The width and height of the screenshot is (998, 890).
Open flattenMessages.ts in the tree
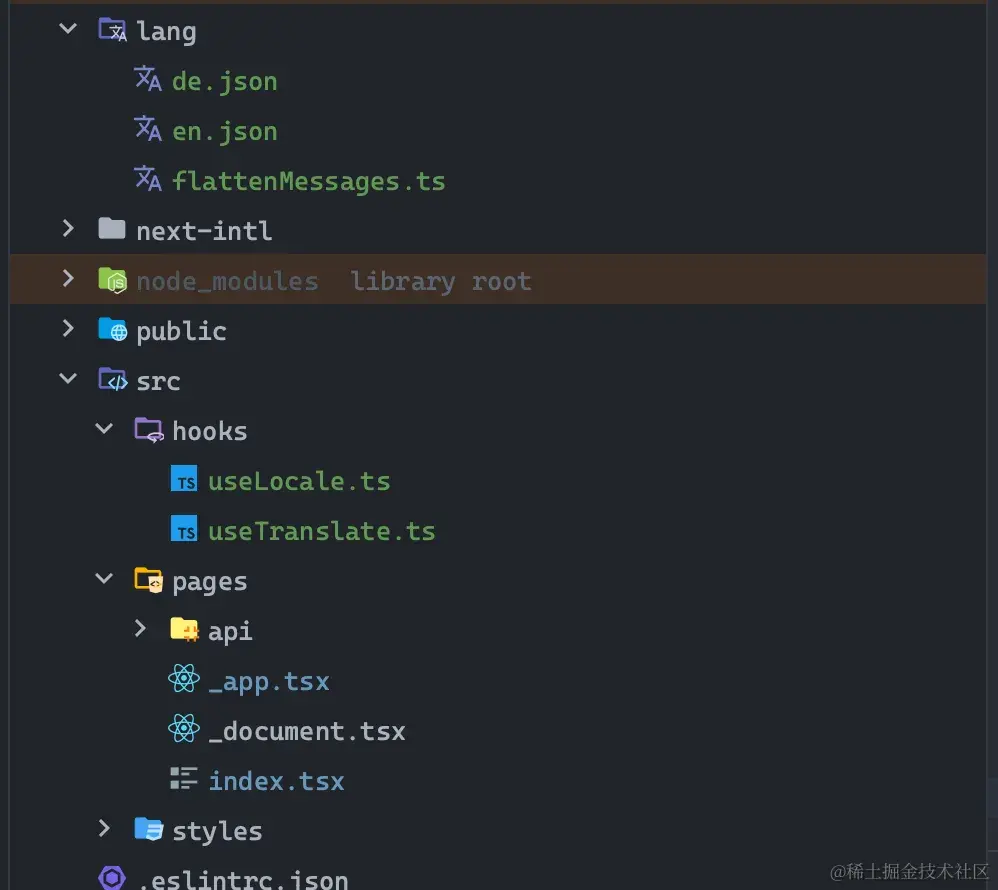pos(309,181)
